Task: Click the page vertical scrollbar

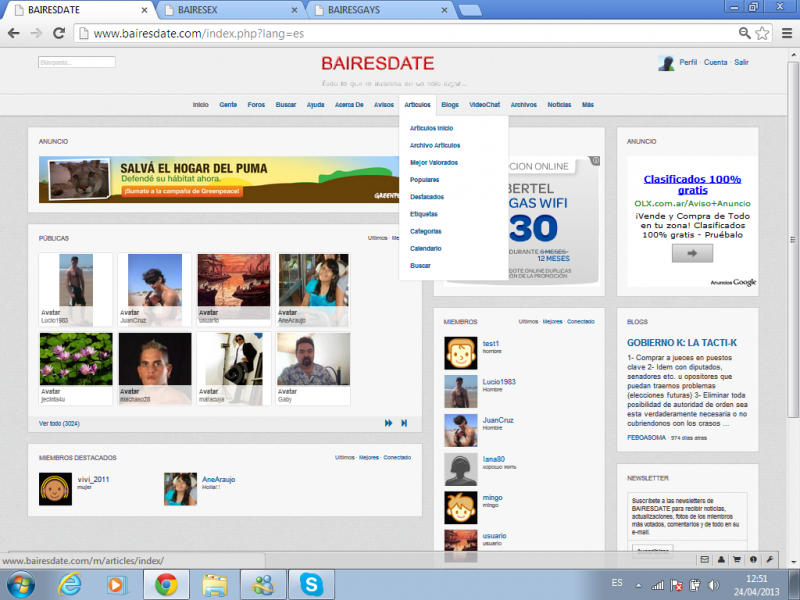Action: coord(793,240)
